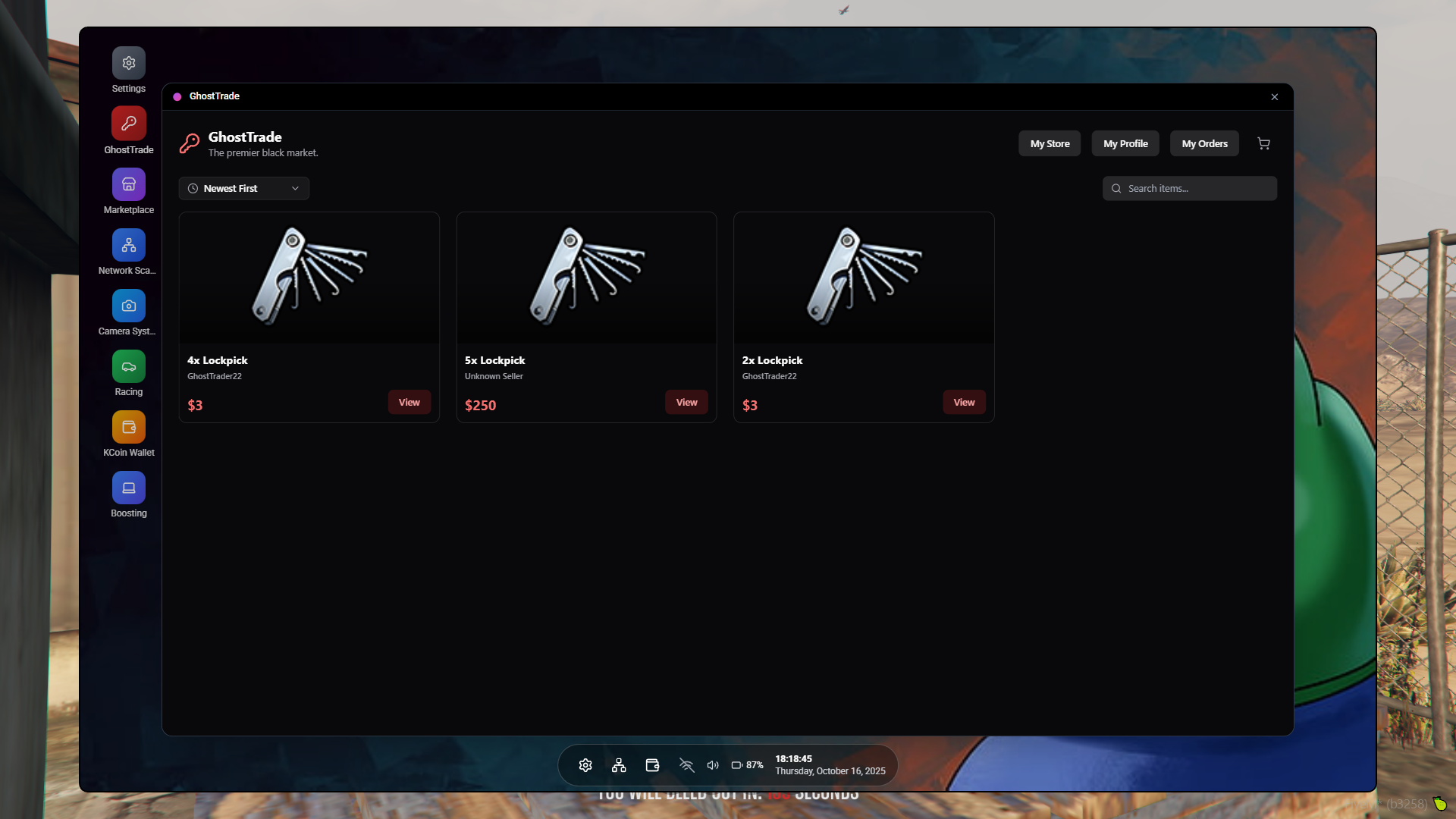The width and height of the screenshot is (1456, 819).
Task: Open the shopping cart icon
Action: point(1263,143)
